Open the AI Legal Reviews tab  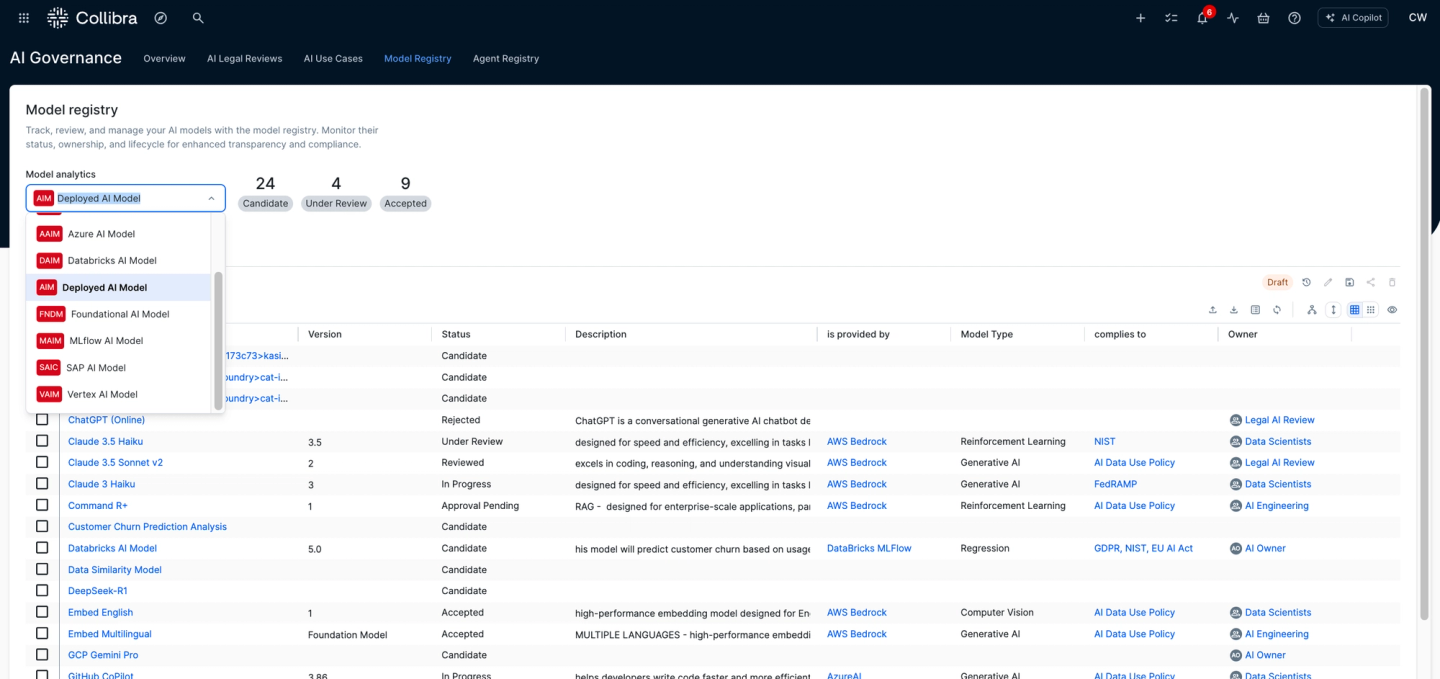(x=244, y=59)
